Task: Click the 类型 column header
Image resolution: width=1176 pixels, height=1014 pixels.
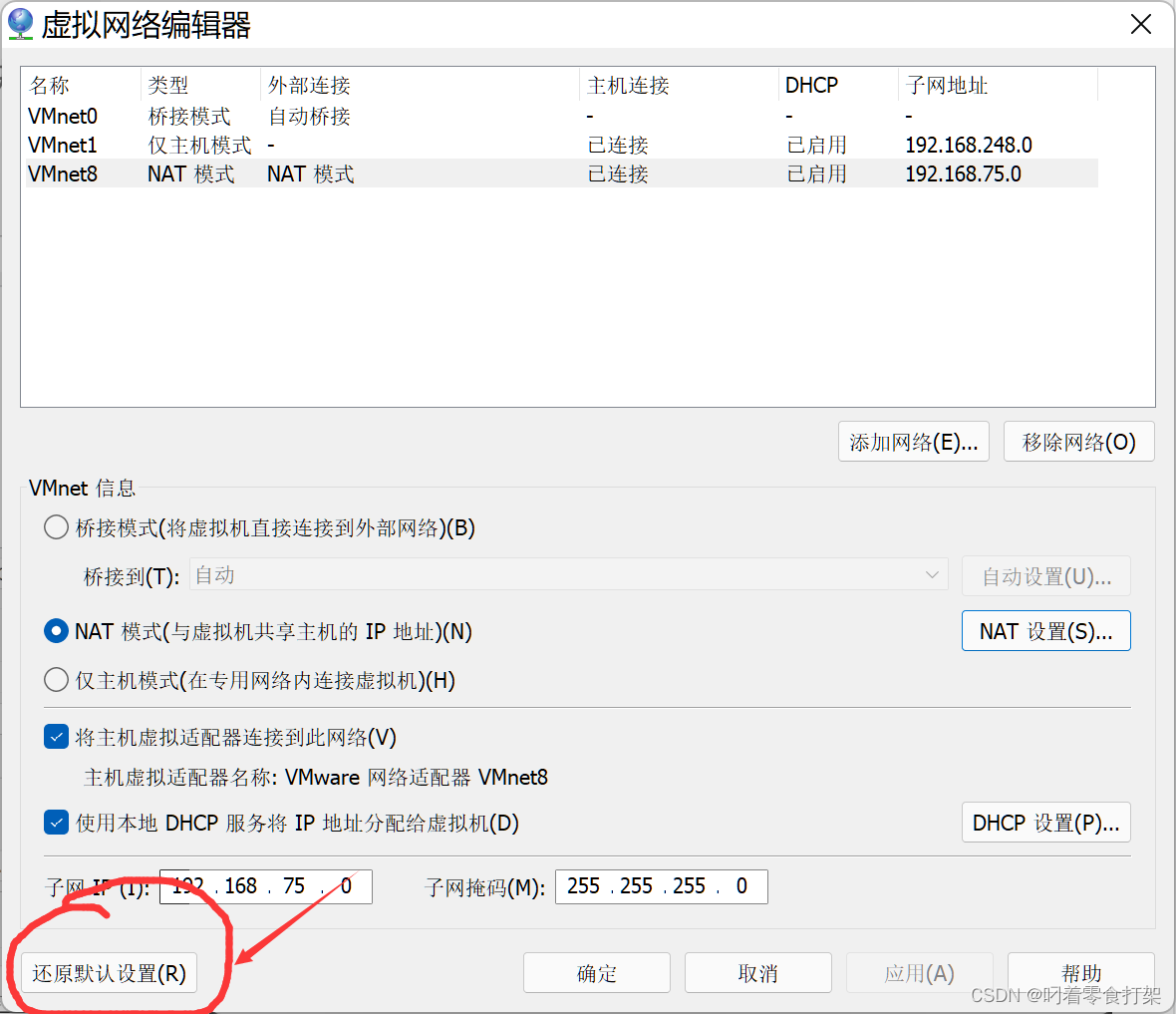Action: (200, 85)
